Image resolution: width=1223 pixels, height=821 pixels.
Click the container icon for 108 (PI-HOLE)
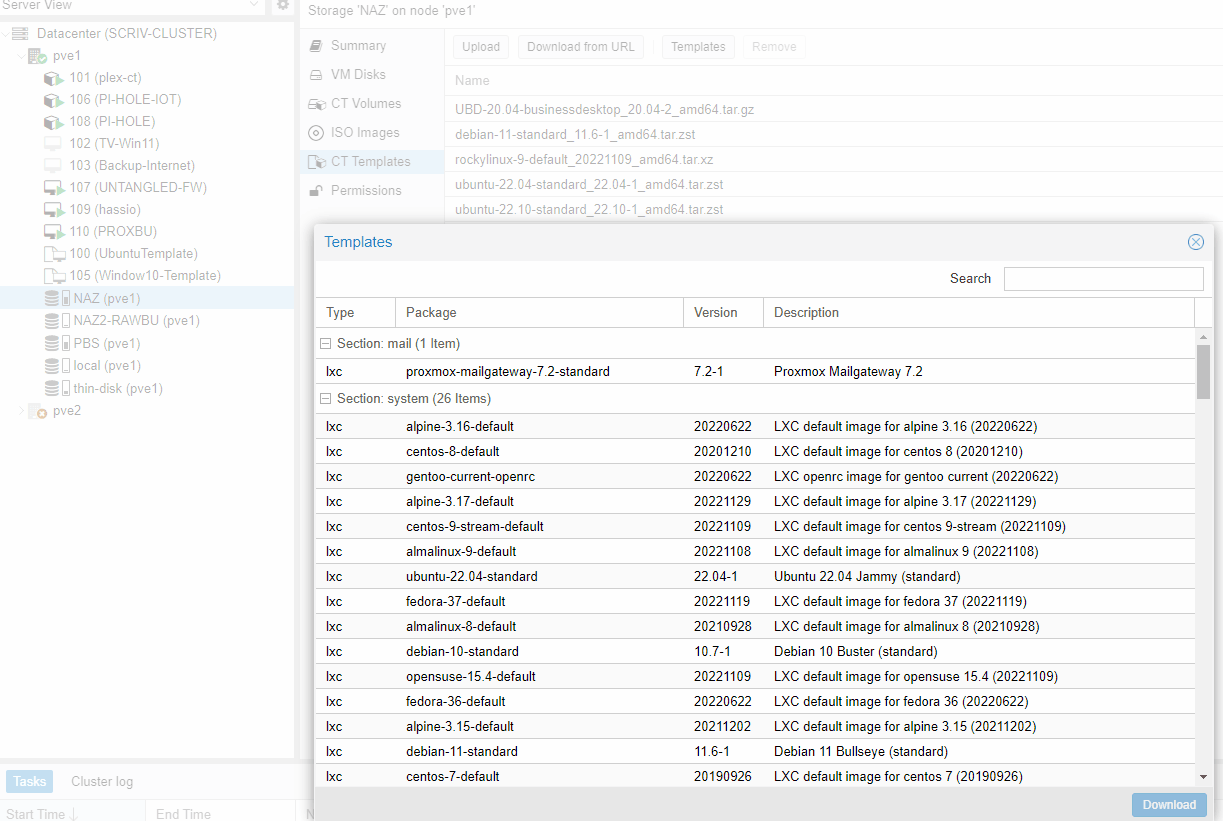(53, 122)
